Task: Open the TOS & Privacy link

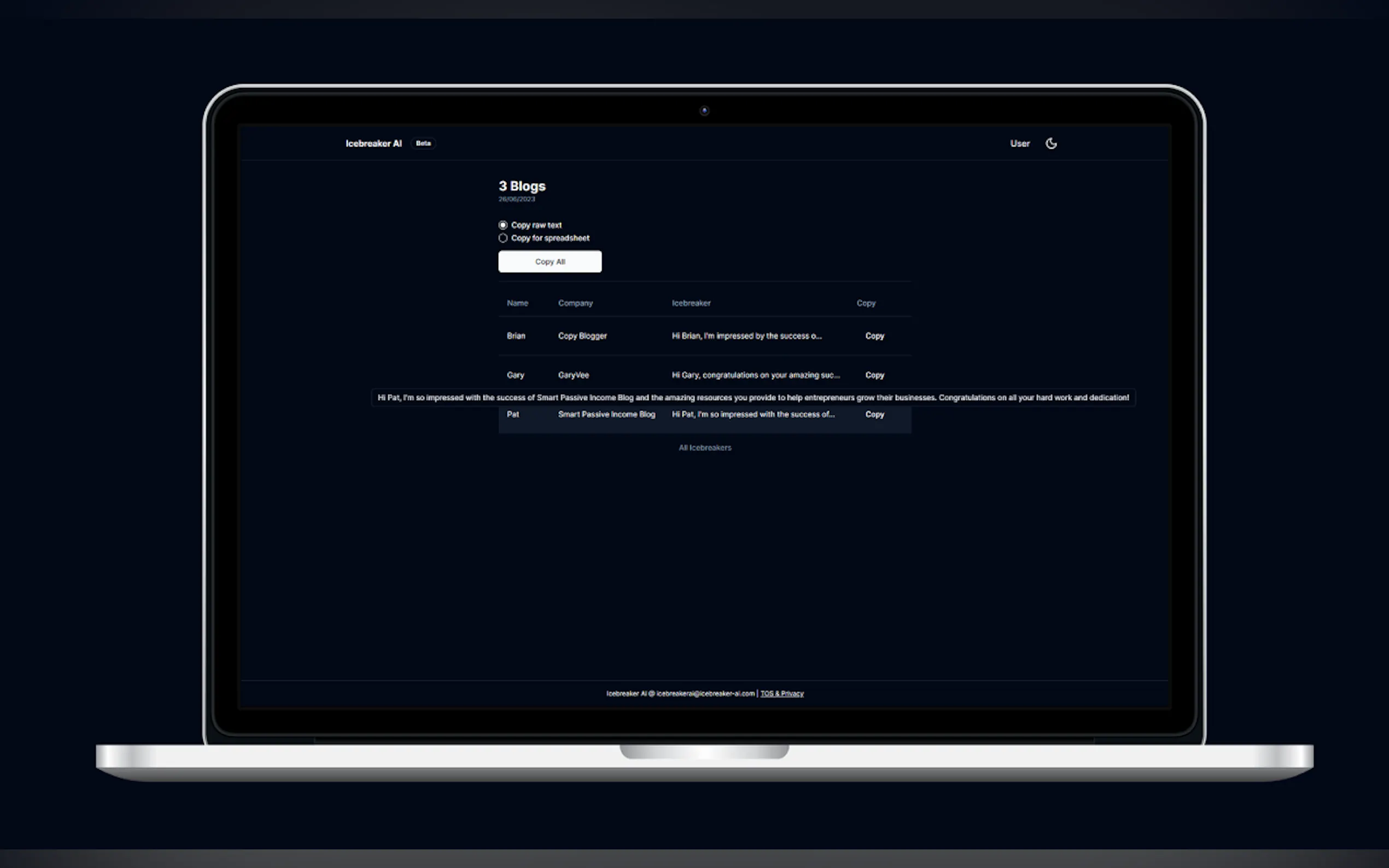Action: 781,694
